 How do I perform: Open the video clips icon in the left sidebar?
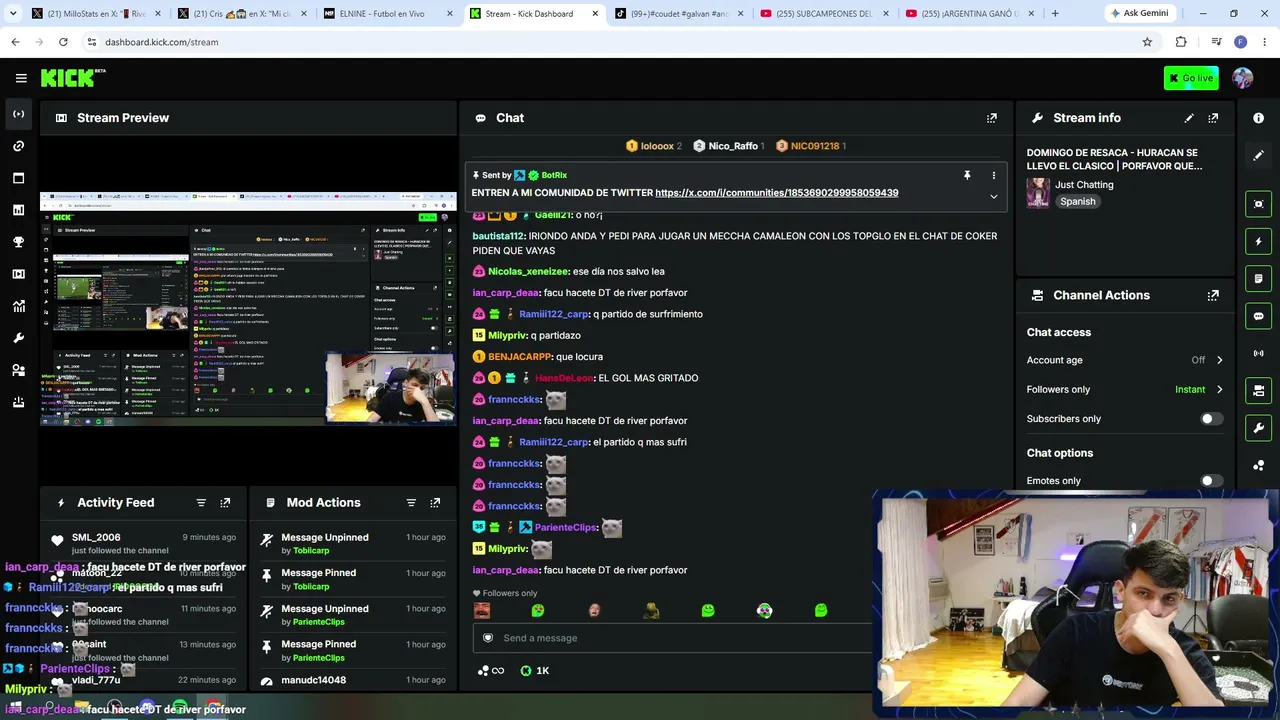(18, 274)
